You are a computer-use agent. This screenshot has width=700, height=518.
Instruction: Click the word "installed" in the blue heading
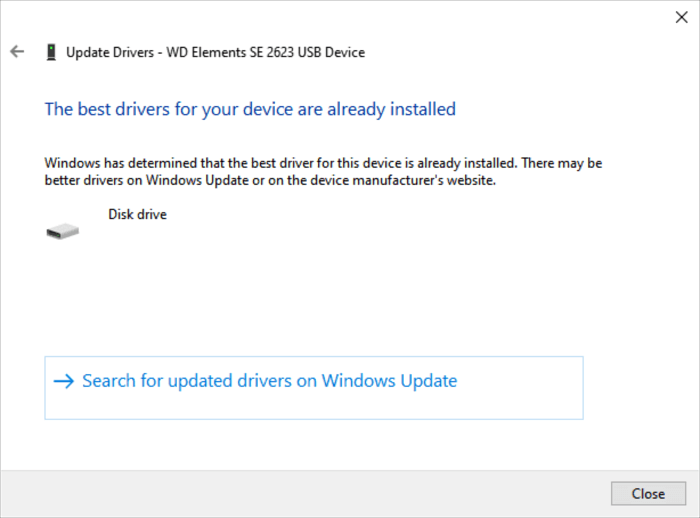point(420,109)
